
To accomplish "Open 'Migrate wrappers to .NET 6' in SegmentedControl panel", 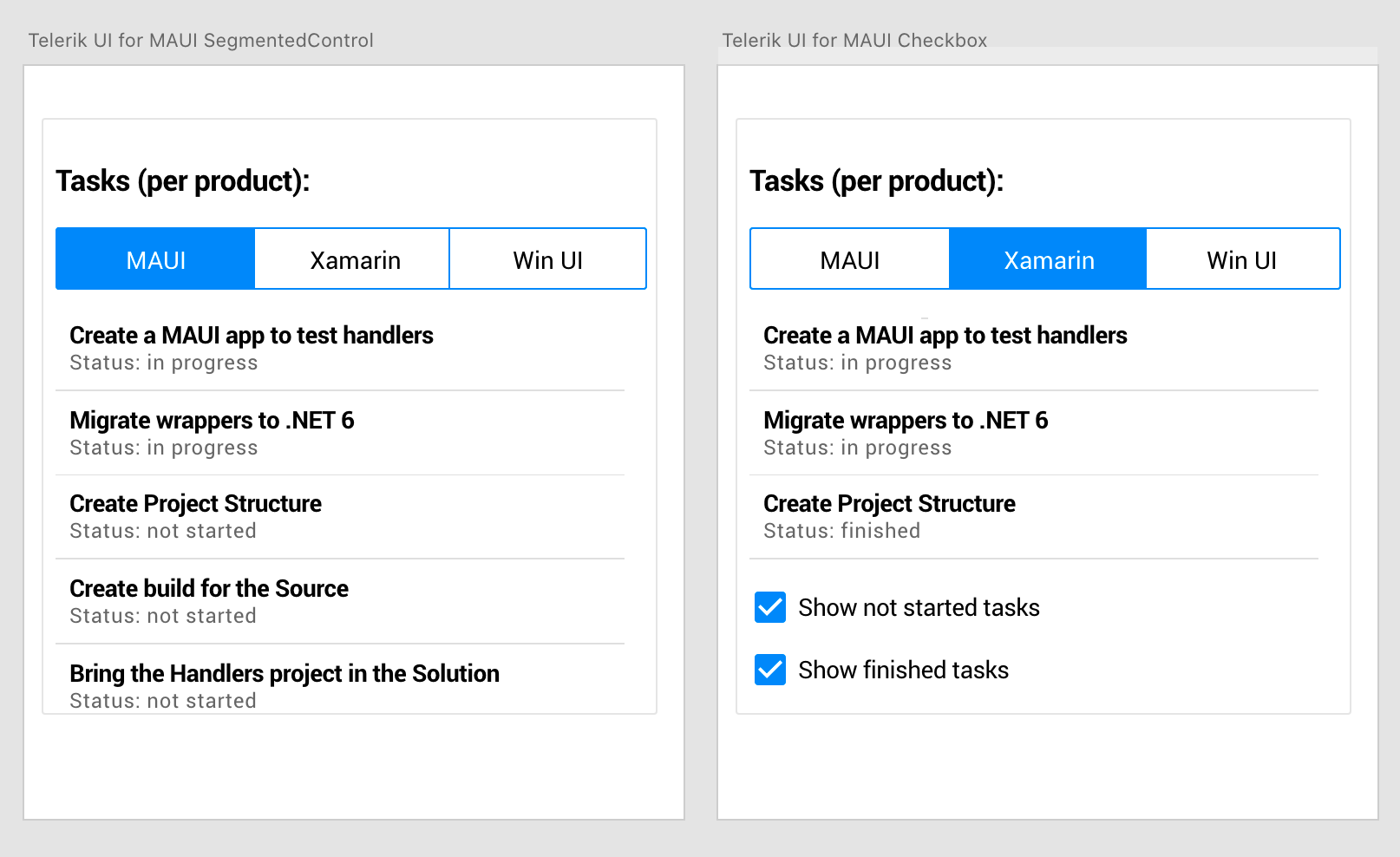I will point(340,433).
